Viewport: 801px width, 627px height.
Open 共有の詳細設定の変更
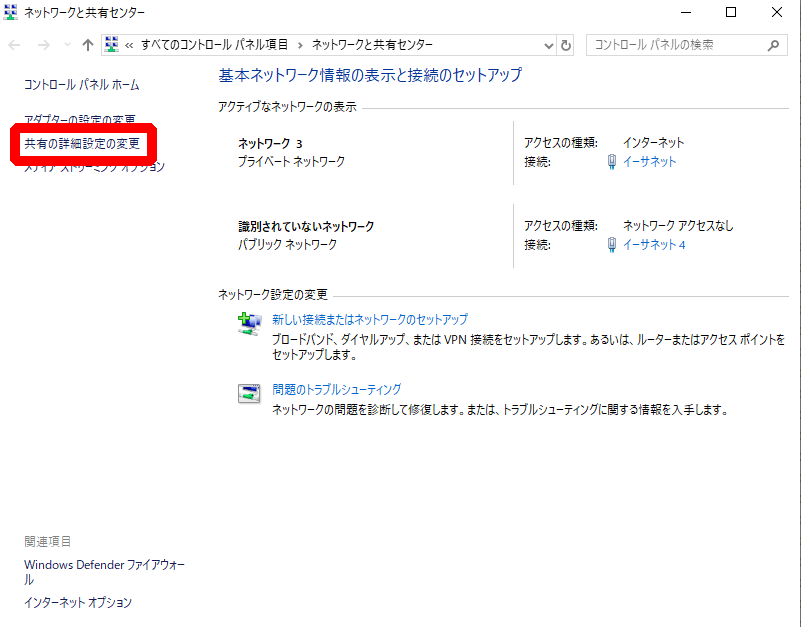click(x=81, y=144)
